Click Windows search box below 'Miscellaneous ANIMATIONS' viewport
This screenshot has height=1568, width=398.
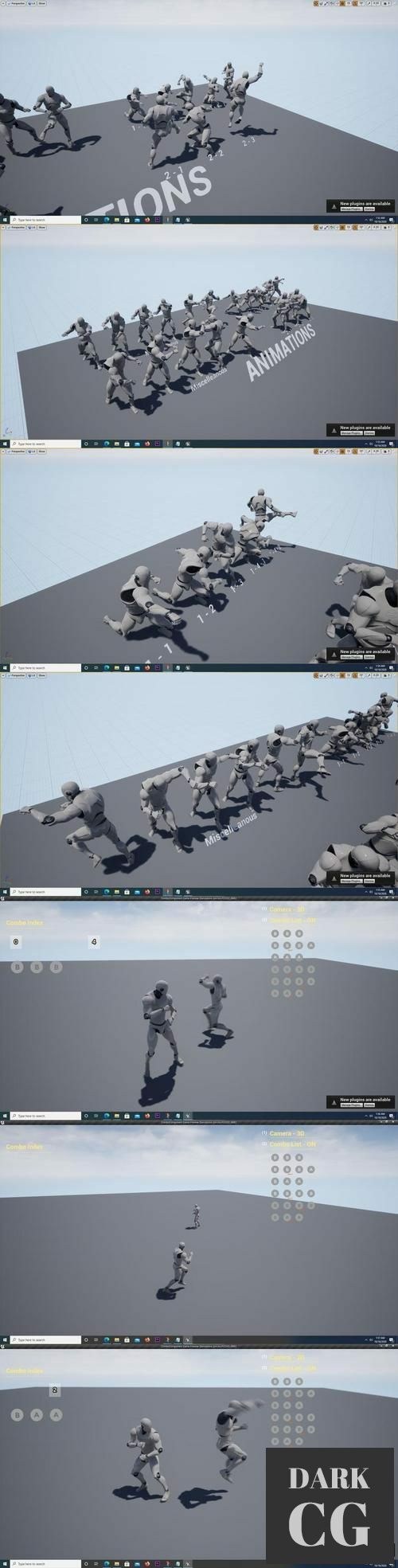click(46, 444)
